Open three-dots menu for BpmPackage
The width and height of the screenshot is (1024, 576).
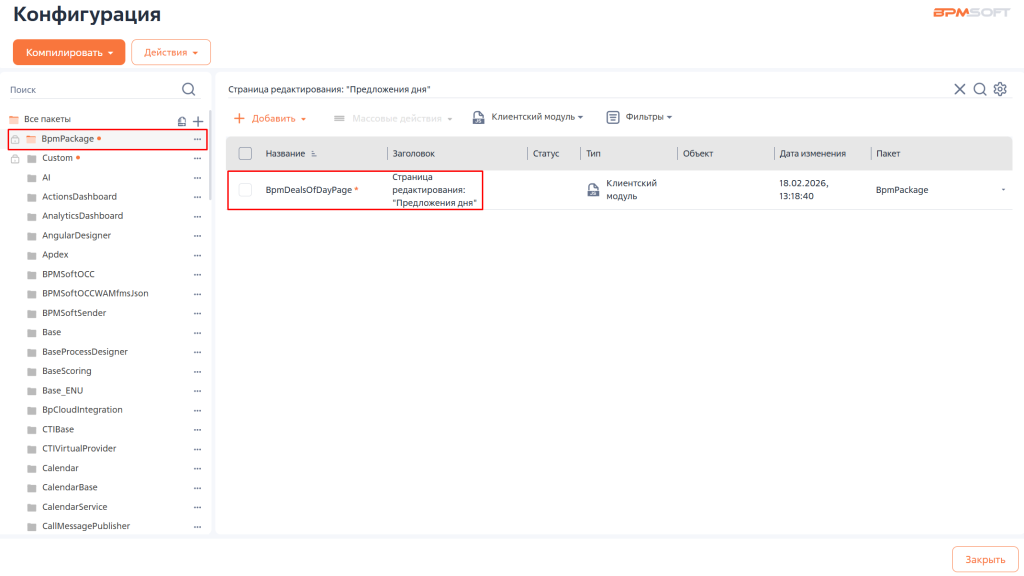pyautogui.click(x=198, y=139)
